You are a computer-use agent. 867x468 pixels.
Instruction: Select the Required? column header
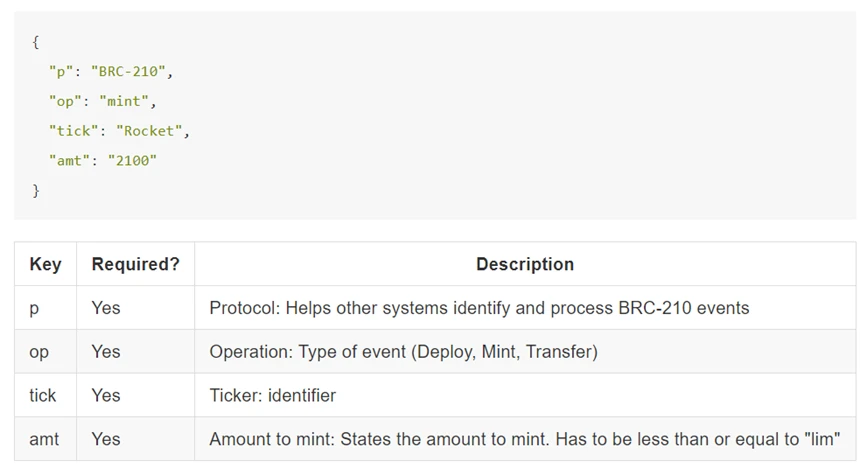135,264
